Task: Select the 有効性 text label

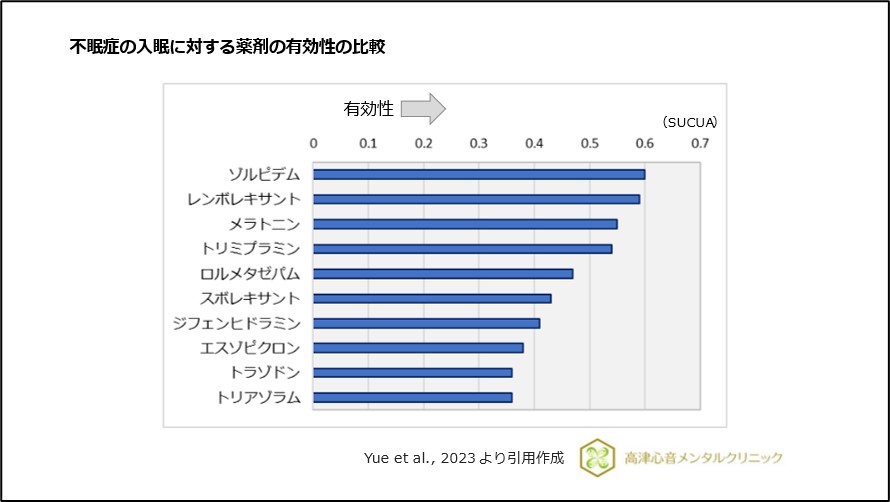Action: [369, 108]
